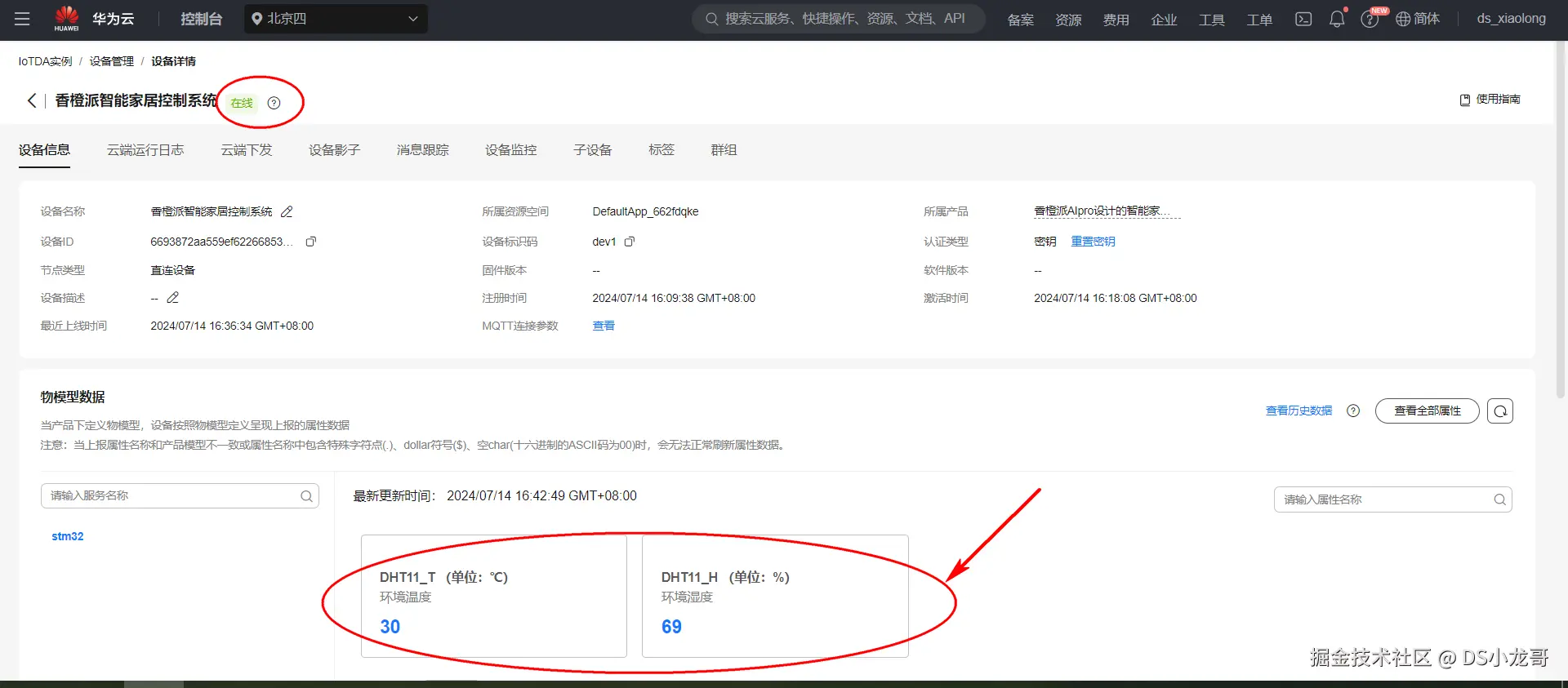Switch language via 简体 globe
1568x688 pixels.
(x=1418, y=19)
